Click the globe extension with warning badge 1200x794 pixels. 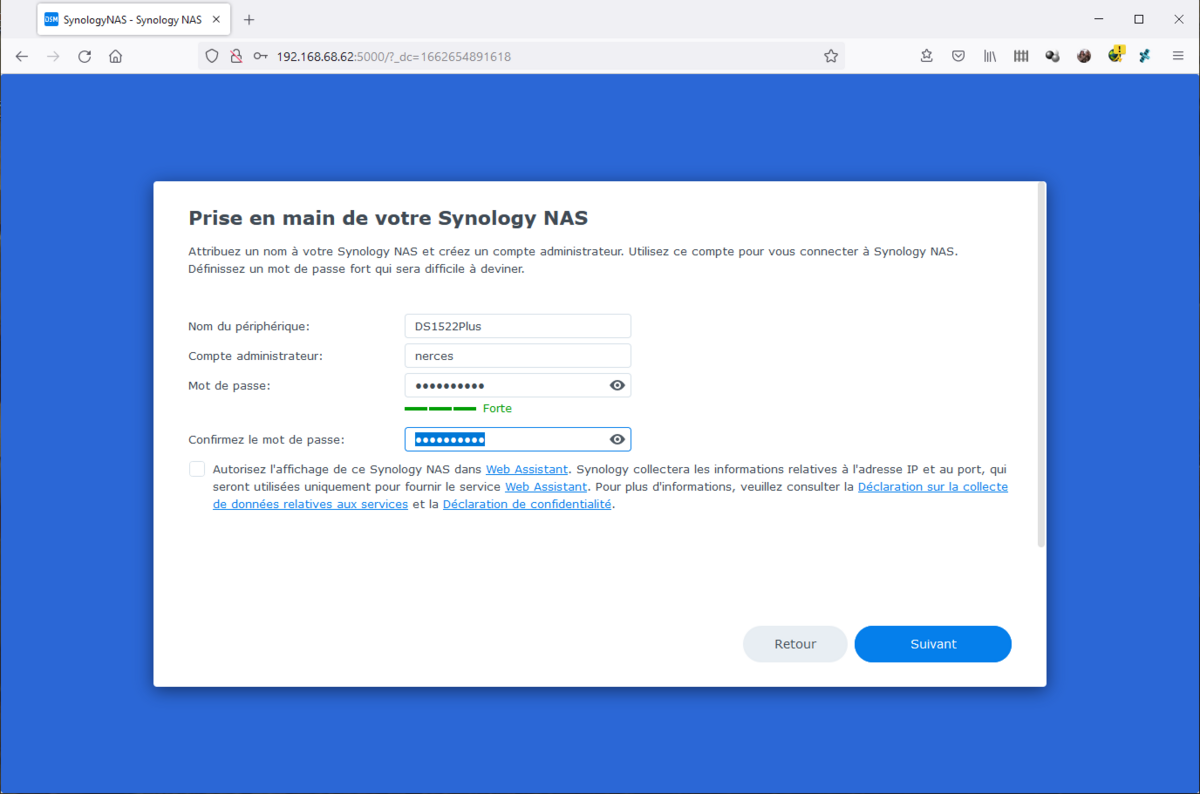pos(1115,55)
